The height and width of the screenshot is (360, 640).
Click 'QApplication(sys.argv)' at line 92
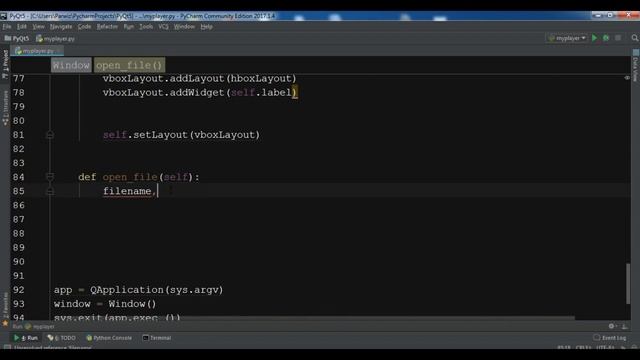(157, 290)
